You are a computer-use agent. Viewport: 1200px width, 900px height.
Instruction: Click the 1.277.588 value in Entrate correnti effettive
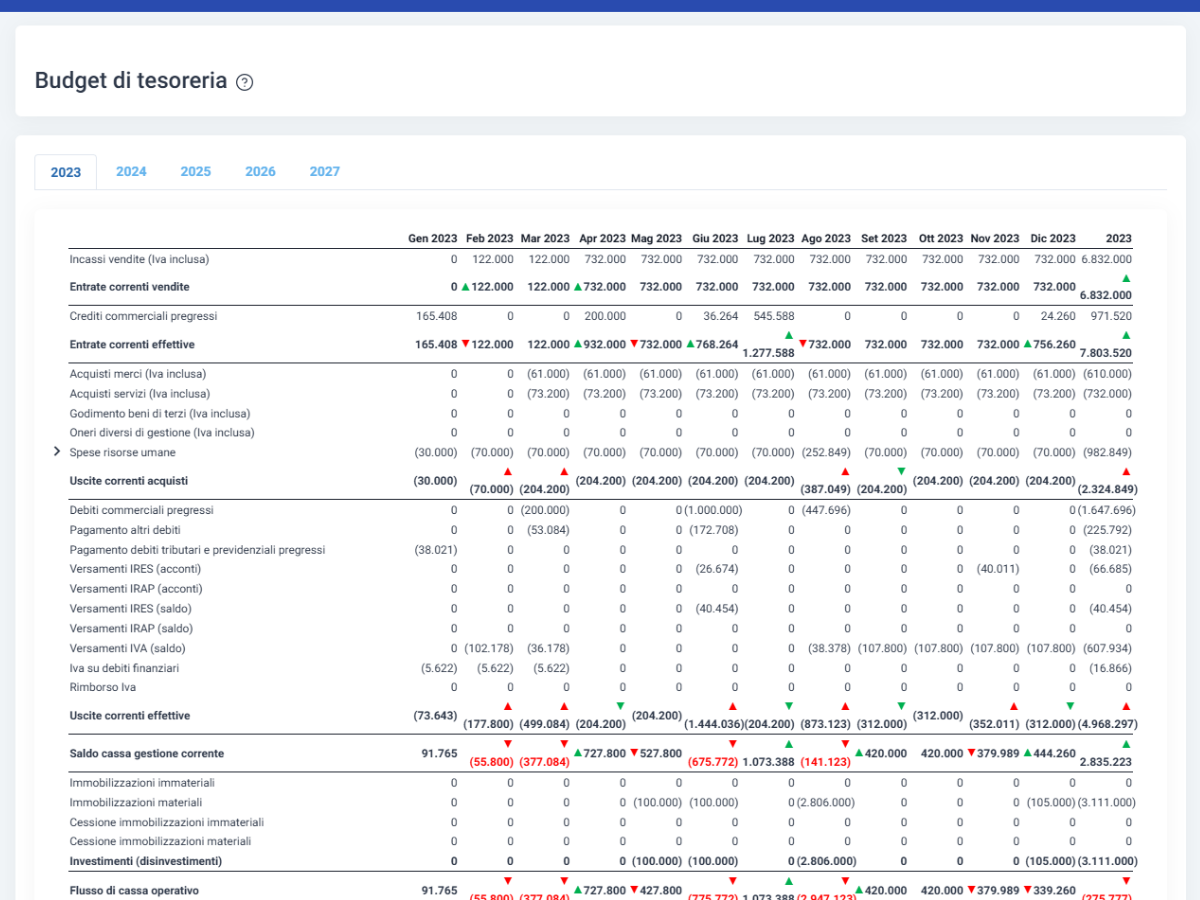click(768, 352)
